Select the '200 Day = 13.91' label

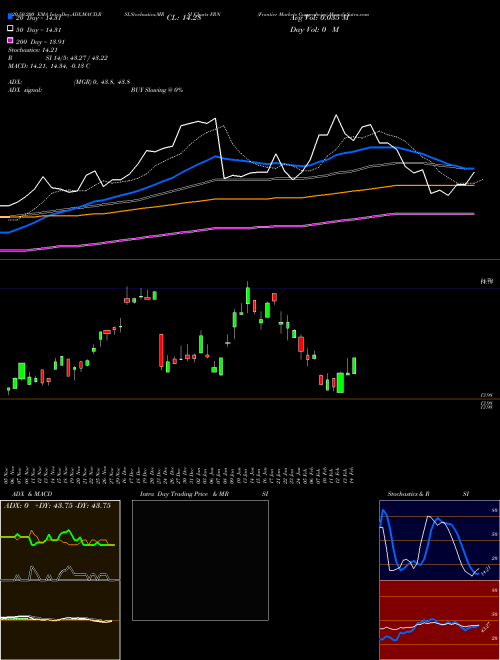(x=40, y=42)
